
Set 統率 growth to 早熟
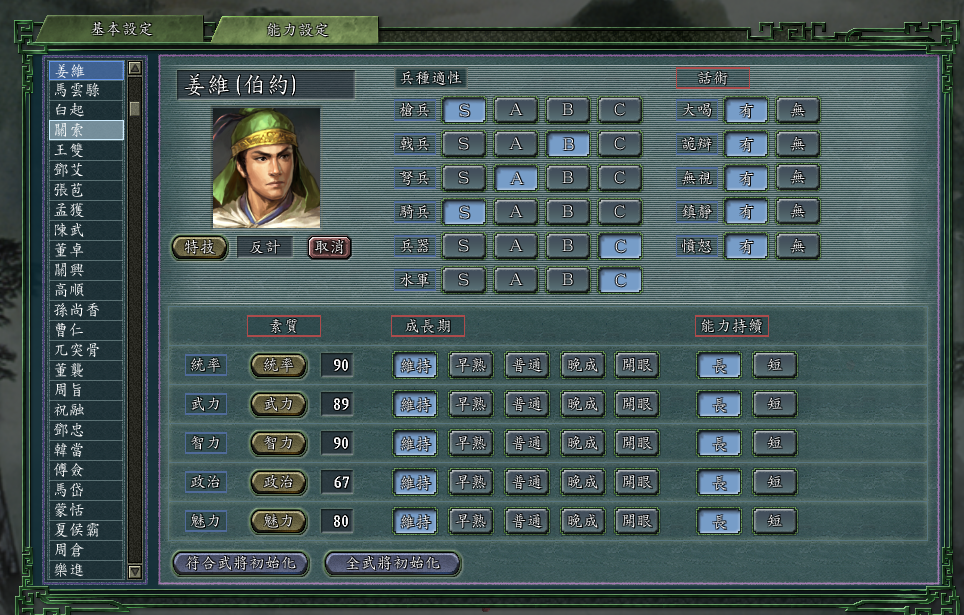tap(471, 365)
